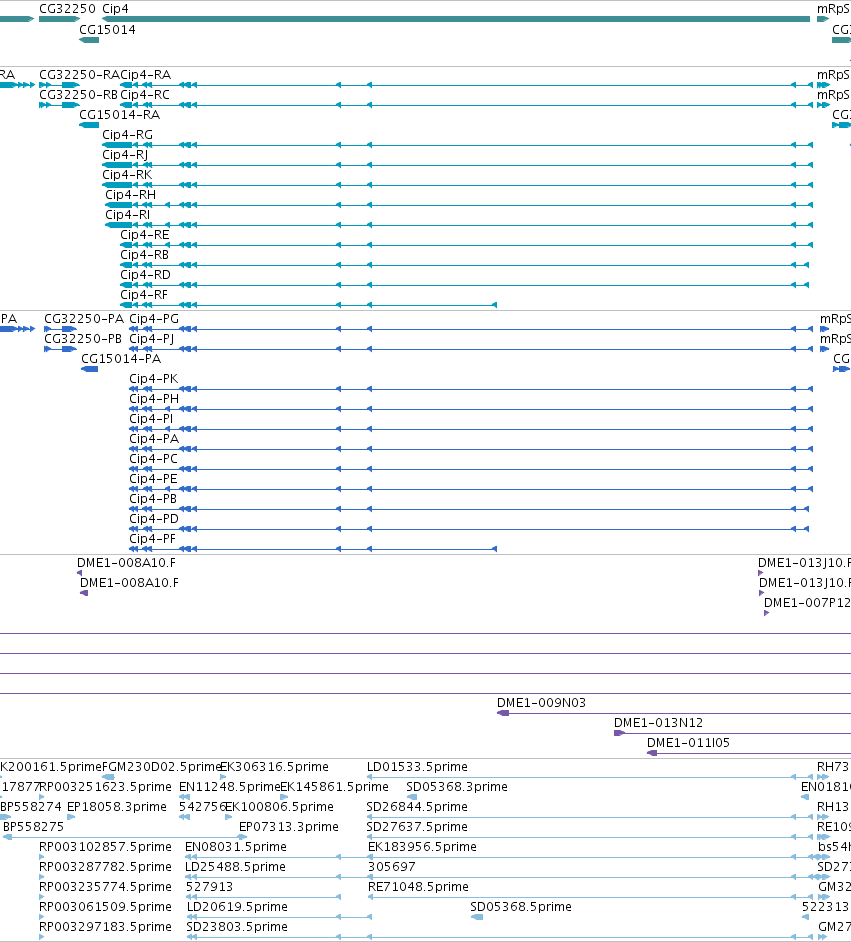Viewport: 851px width, 942px height.
Task: Click the Cip4-PD CDS label
Action: coord(154,518)
